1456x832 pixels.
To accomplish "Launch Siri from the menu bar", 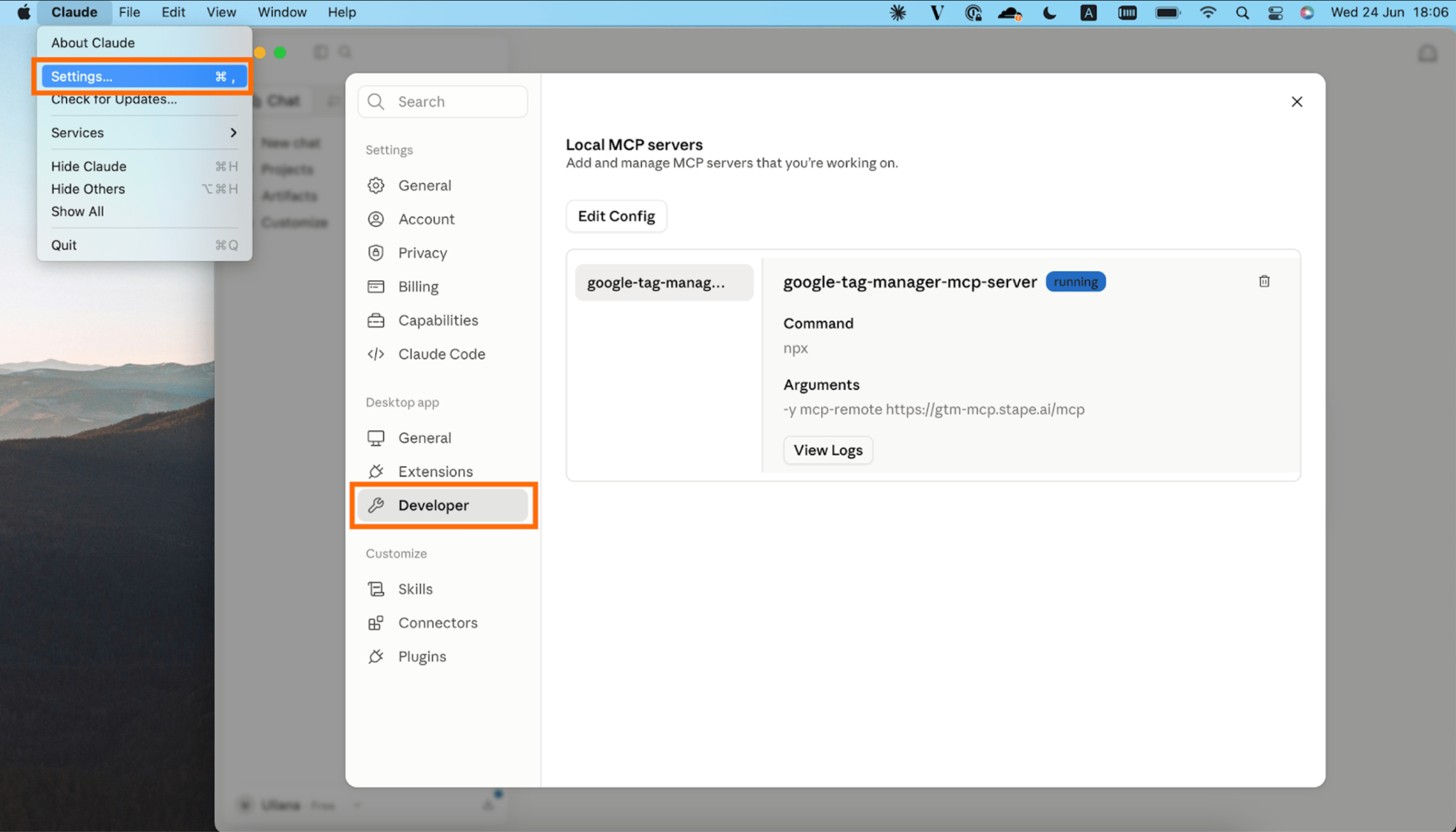I will tap(1307, 12).
